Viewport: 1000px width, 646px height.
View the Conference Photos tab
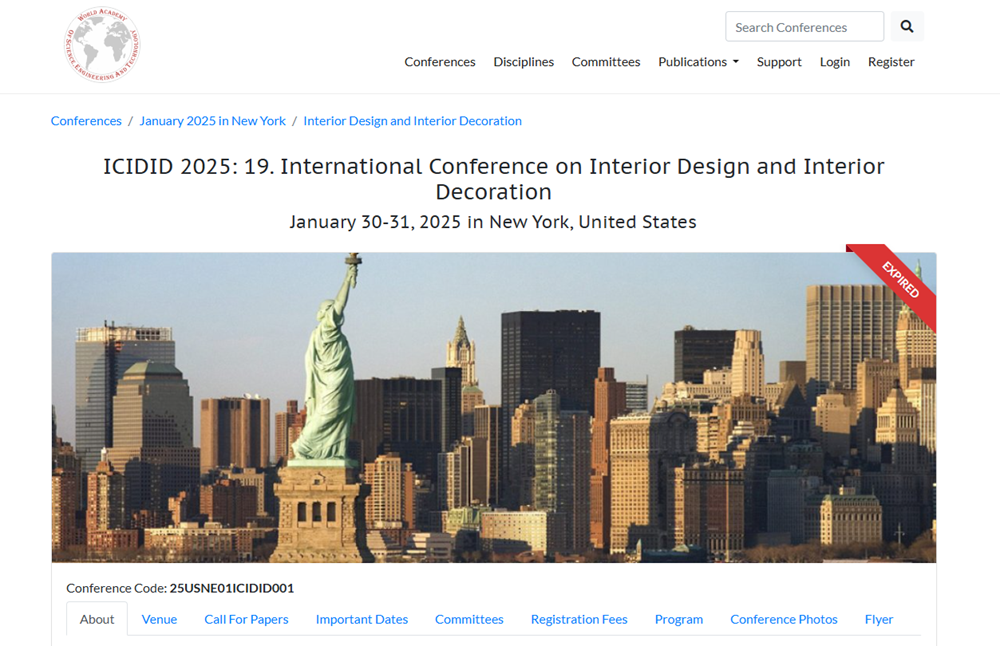click(783, 619)
